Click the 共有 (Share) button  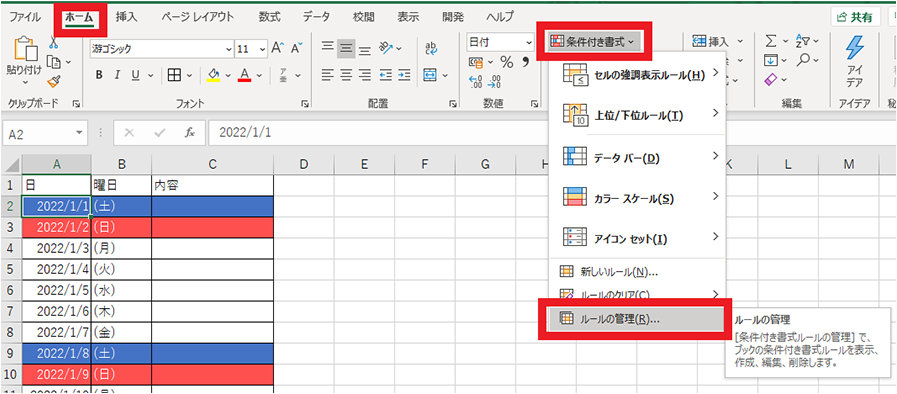(x=855, y=17)
